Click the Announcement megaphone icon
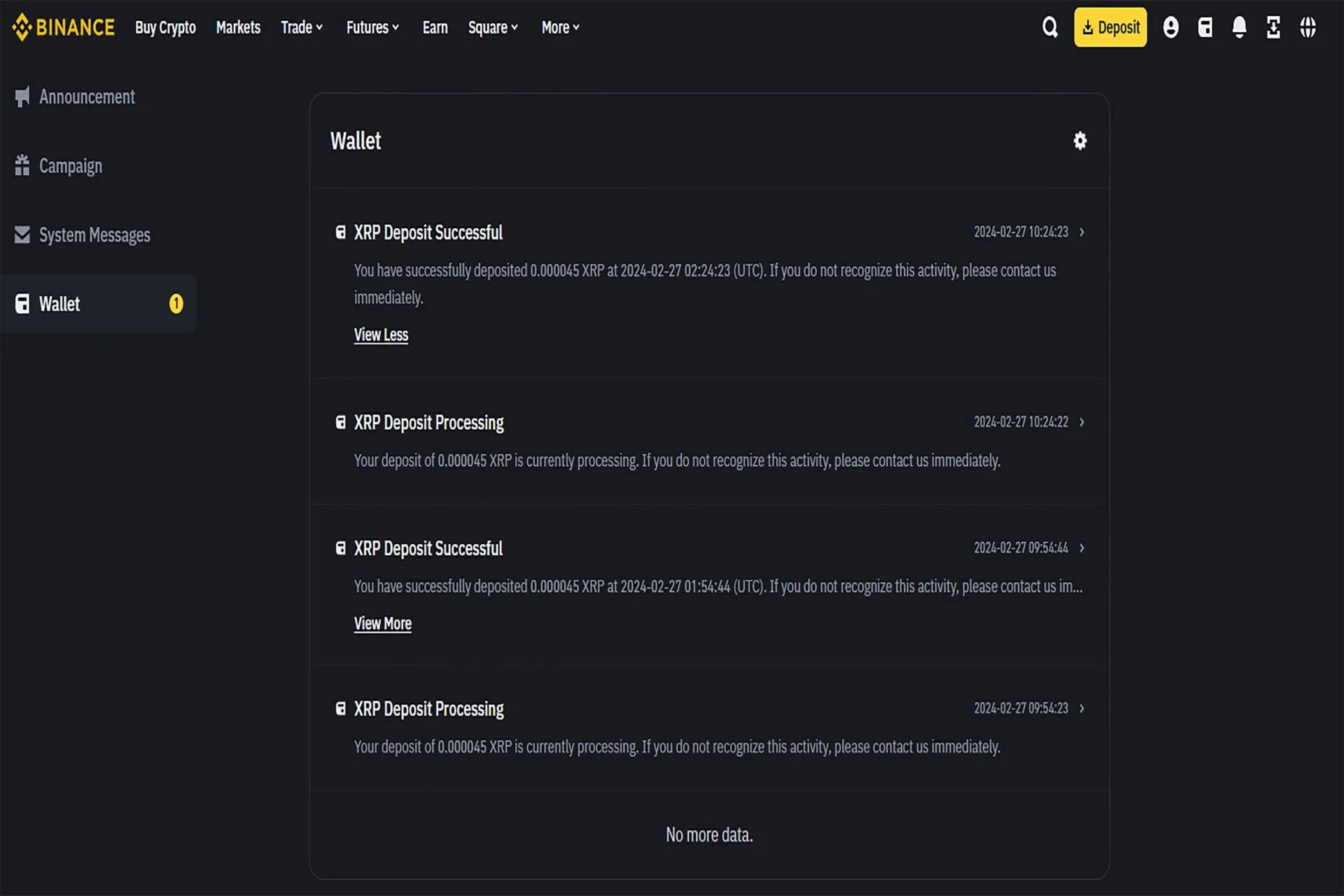Screen dimensions: 1344x896 click(22, 97)
